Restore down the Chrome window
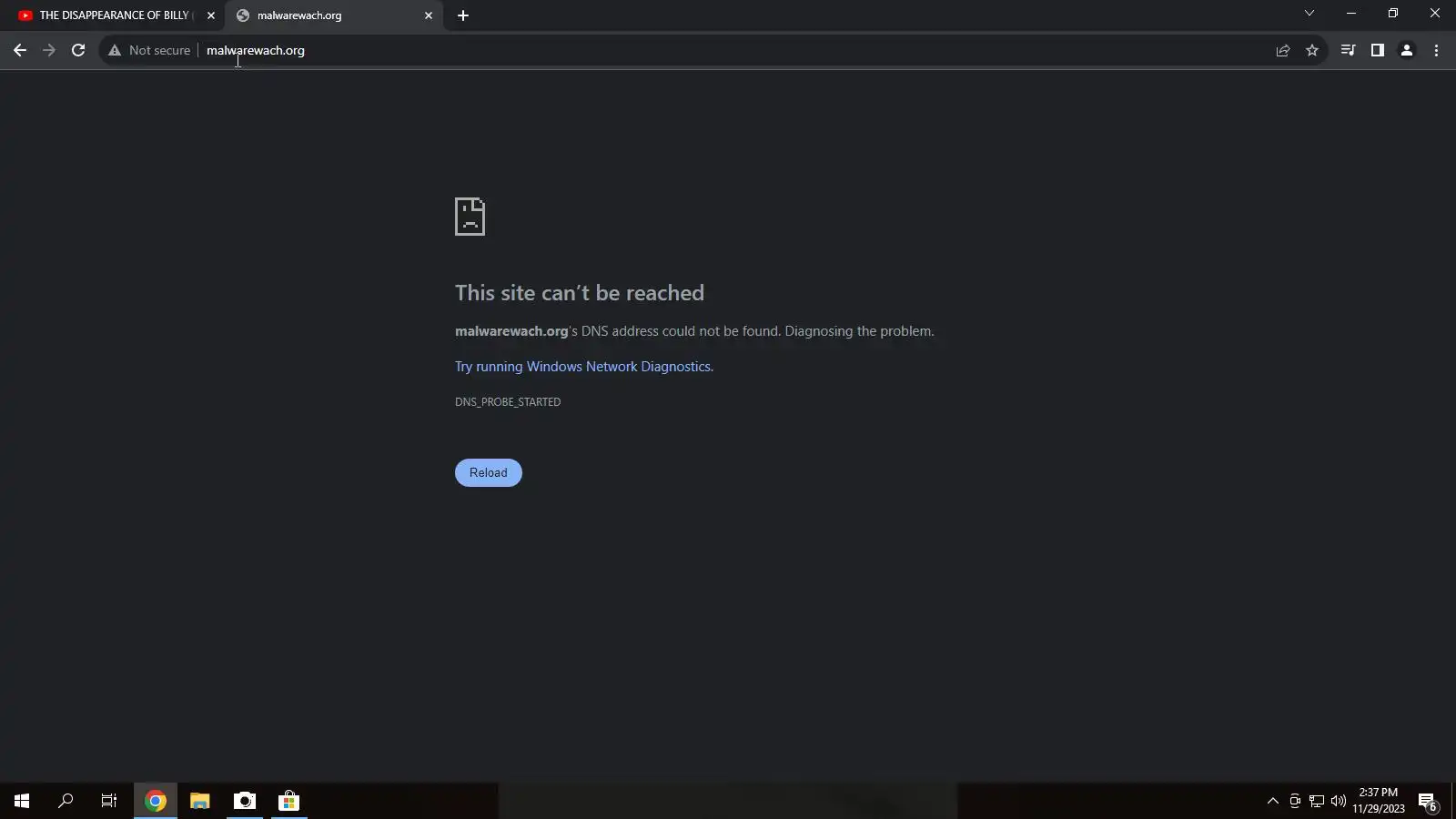The image size is (1456, 819). [x=1393, y=14]
